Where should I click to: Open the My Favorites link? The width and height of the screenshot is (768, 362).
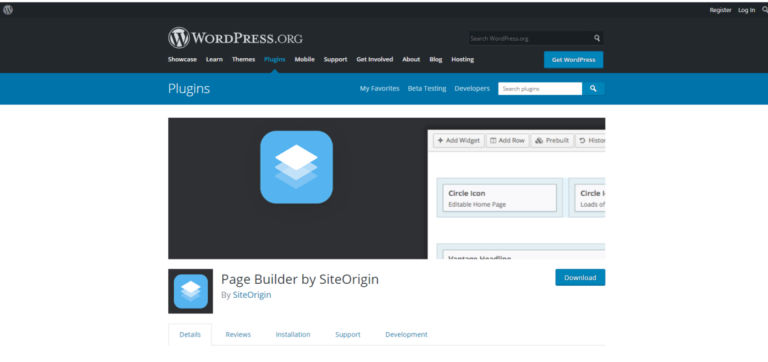click(x=380, y=89)
